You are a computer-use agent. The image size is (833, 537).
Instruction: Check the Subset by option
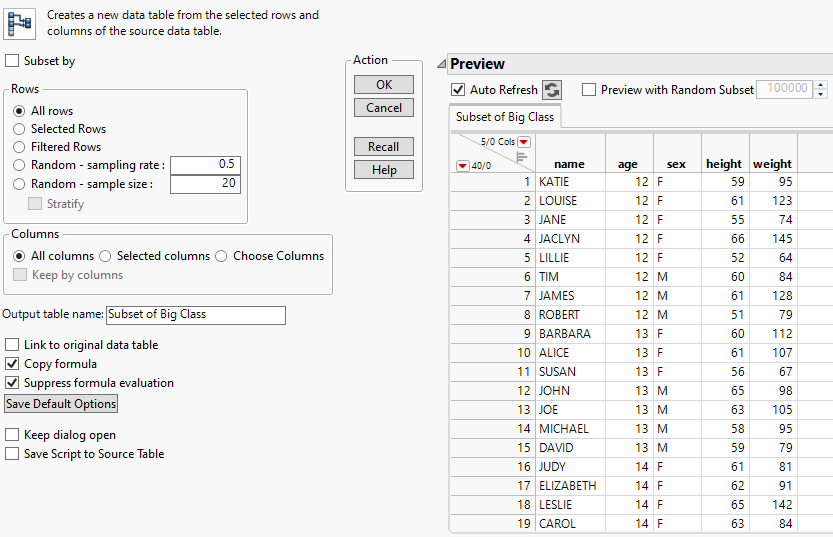(x=12, y=61)
